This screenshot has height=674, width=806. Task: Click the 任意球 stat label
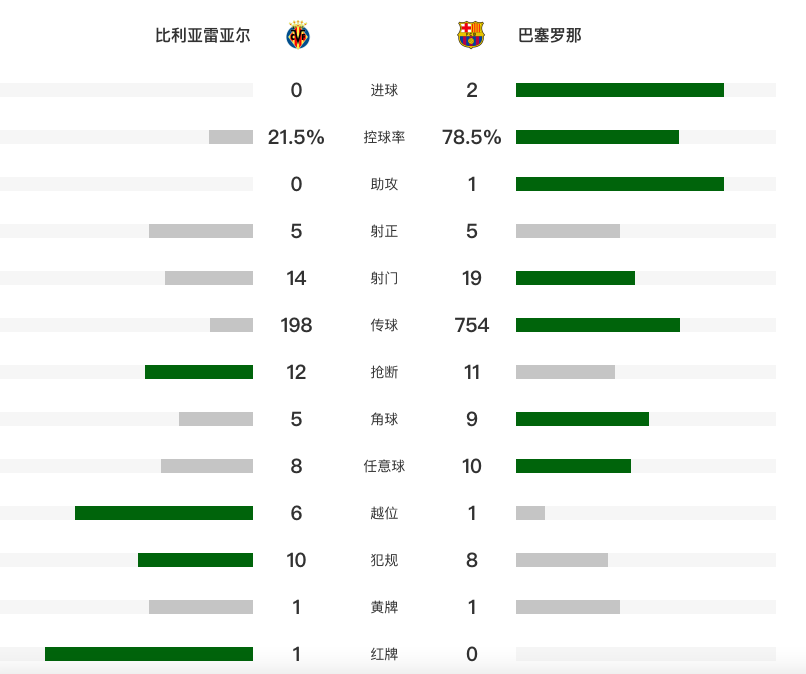pyautogui.click(x=384, y=467)
